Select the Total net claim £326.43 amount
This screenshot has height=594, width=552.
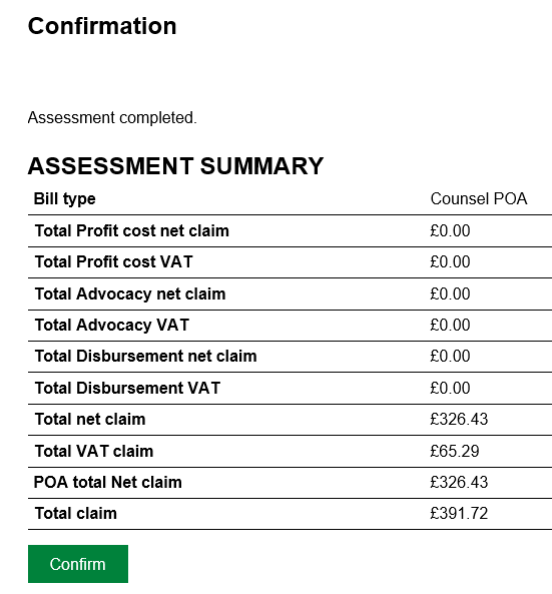point(459,419)
